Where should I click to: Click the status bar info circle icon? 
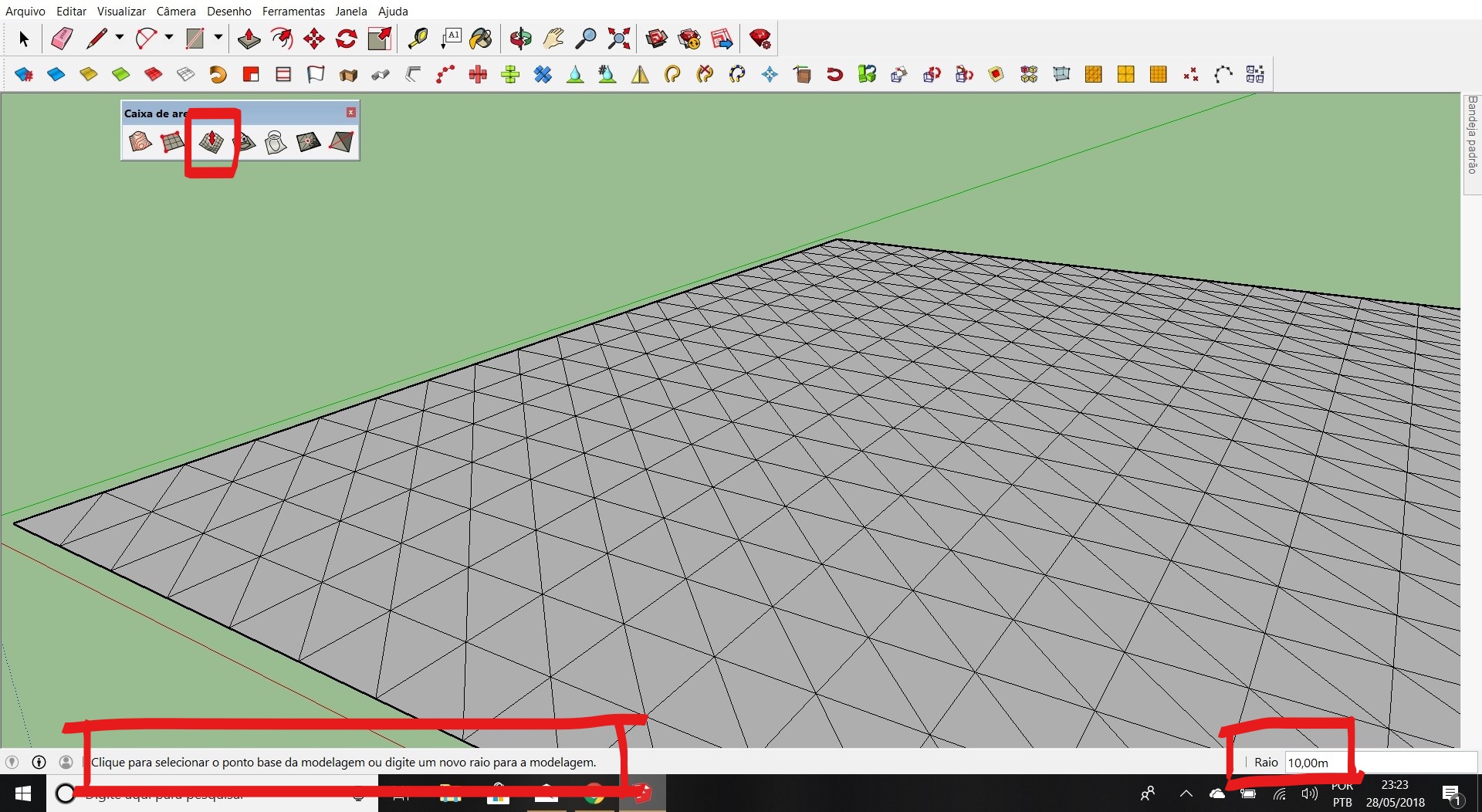point(39,762)
